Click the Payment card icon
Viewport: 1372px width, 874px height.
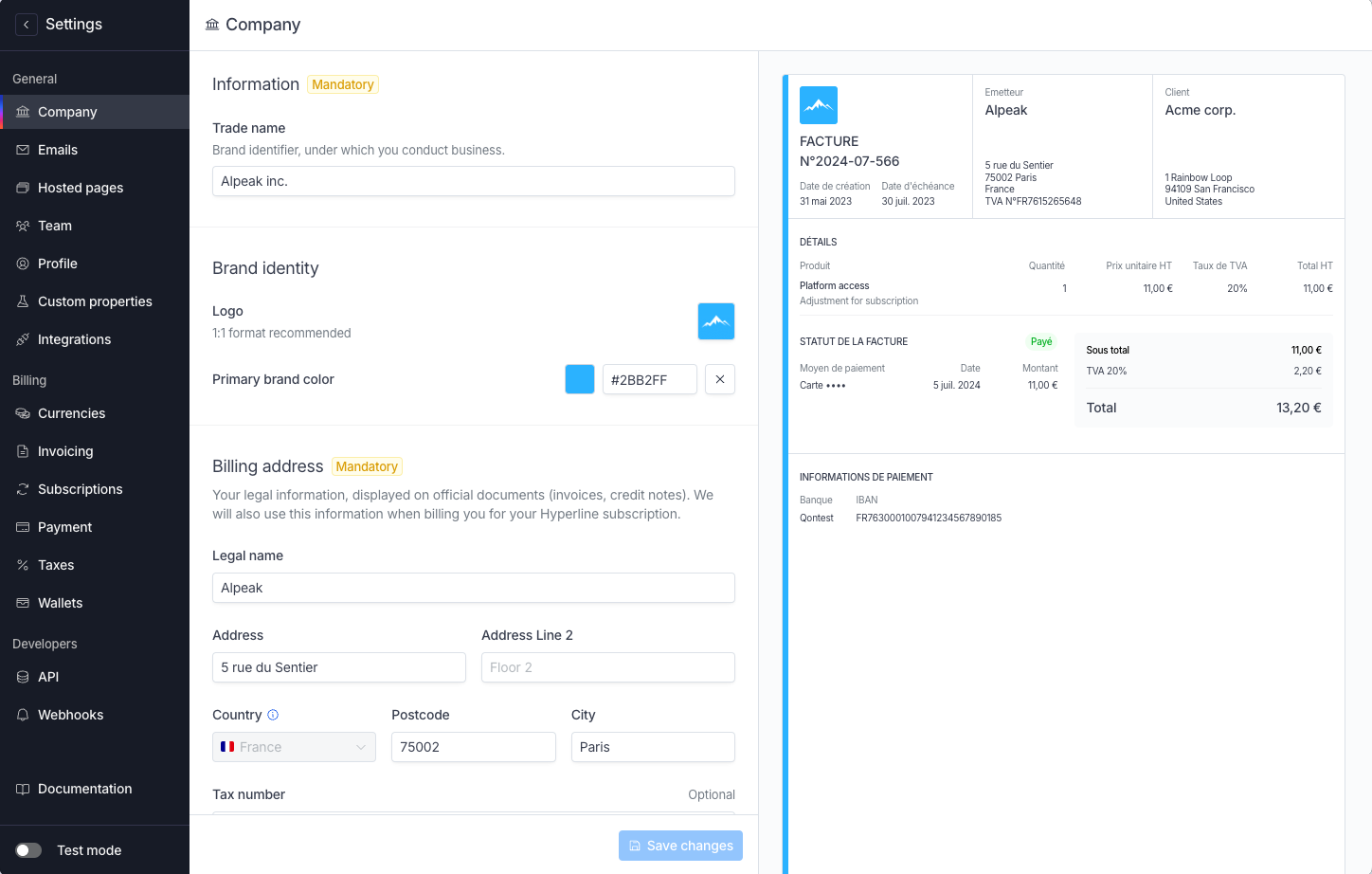click(x=23, y=527)
